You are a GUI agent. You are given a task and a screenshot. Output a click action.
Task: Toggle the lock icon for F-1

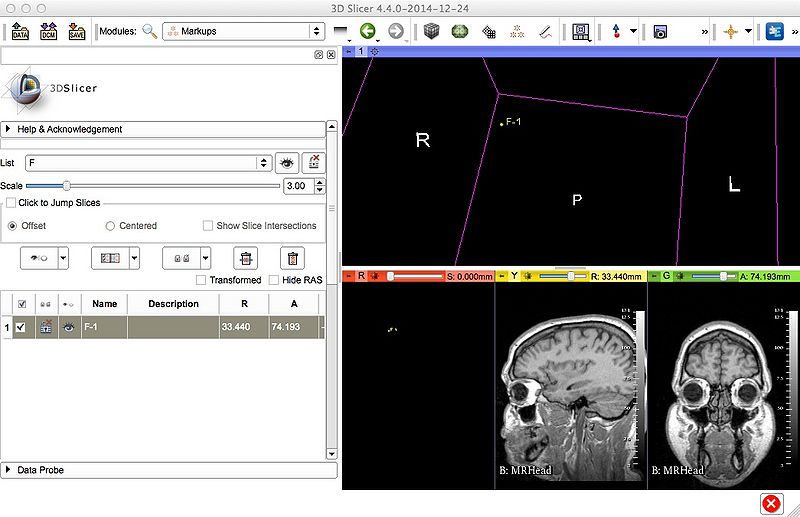(46, 327)
